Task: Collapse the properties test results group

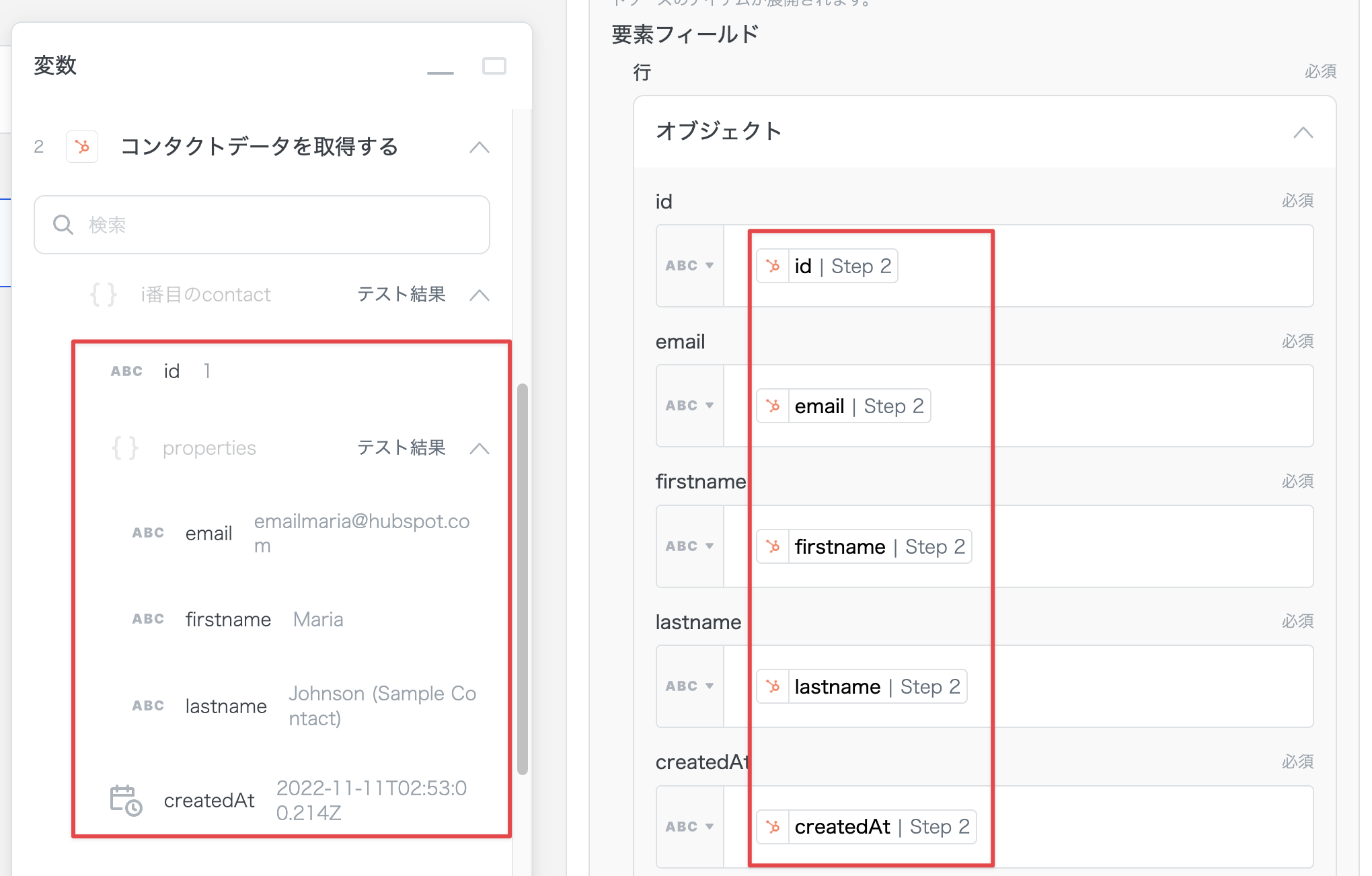Action: click(x=480, y=448)
